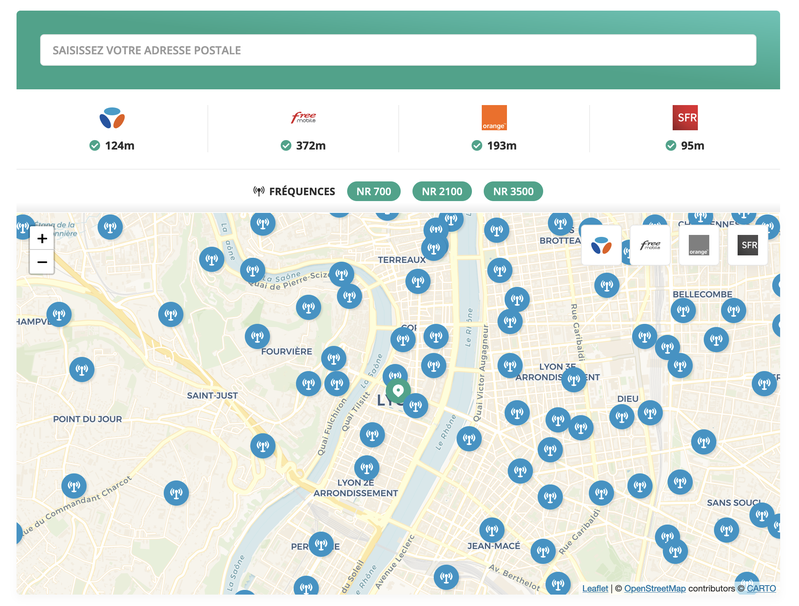
Task: Toggle Free Mobile antennas on map overlay
Action: point(650,245)
